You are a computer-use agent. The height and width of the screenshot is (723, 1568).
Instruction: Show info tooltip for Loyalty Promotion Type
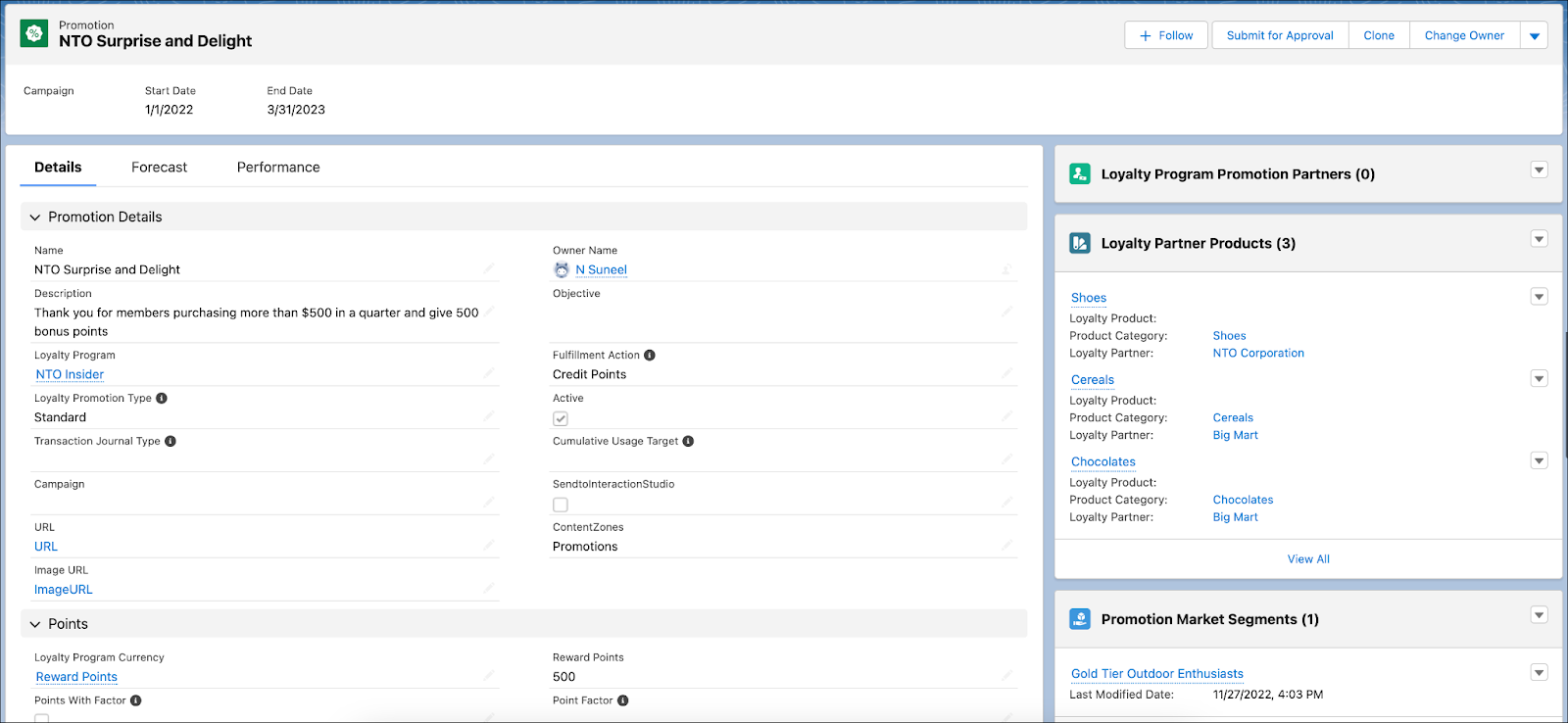click(162, 398)
